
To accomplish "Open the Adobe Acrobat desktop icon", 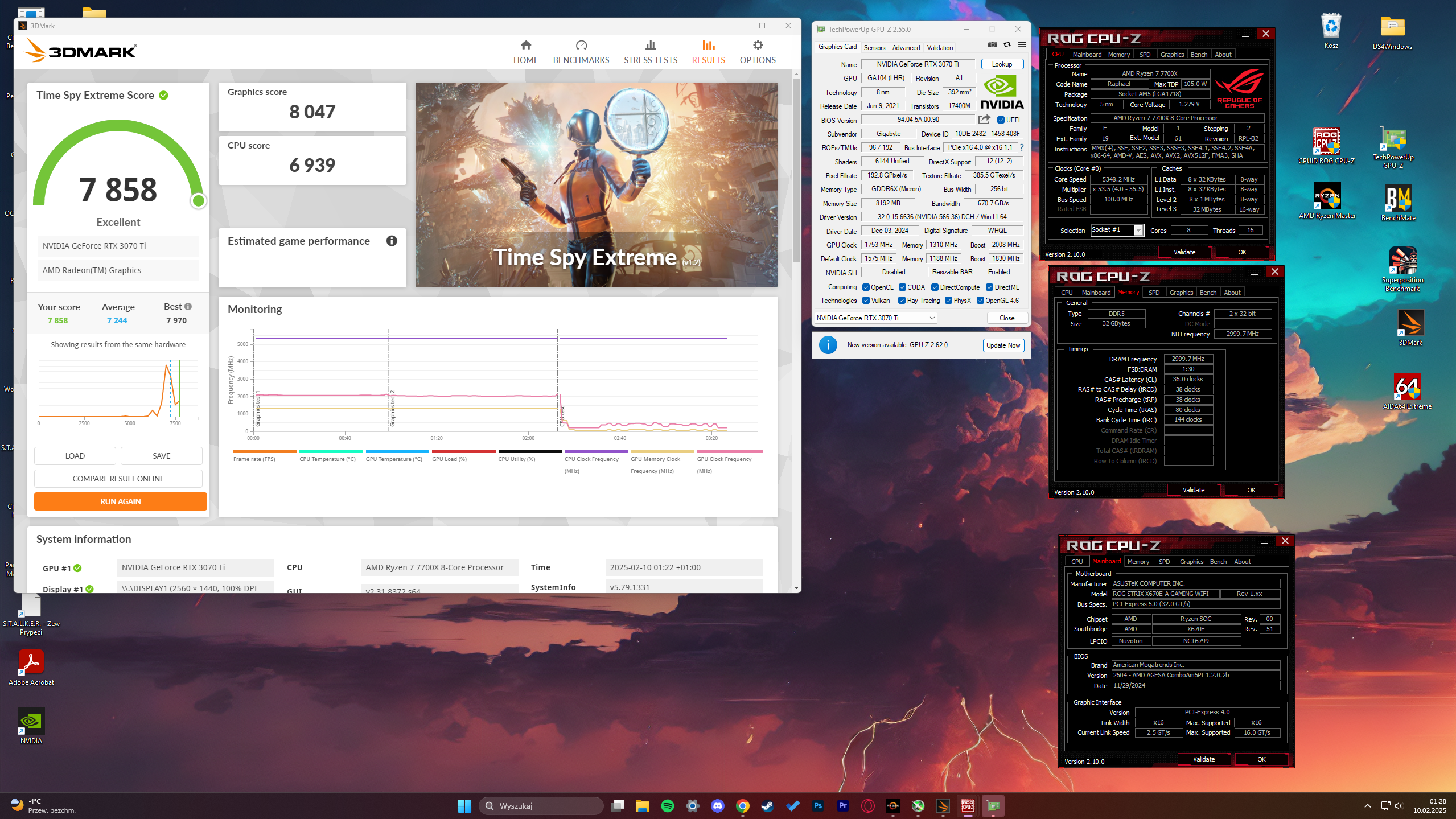I will click(x=31, y=668).
